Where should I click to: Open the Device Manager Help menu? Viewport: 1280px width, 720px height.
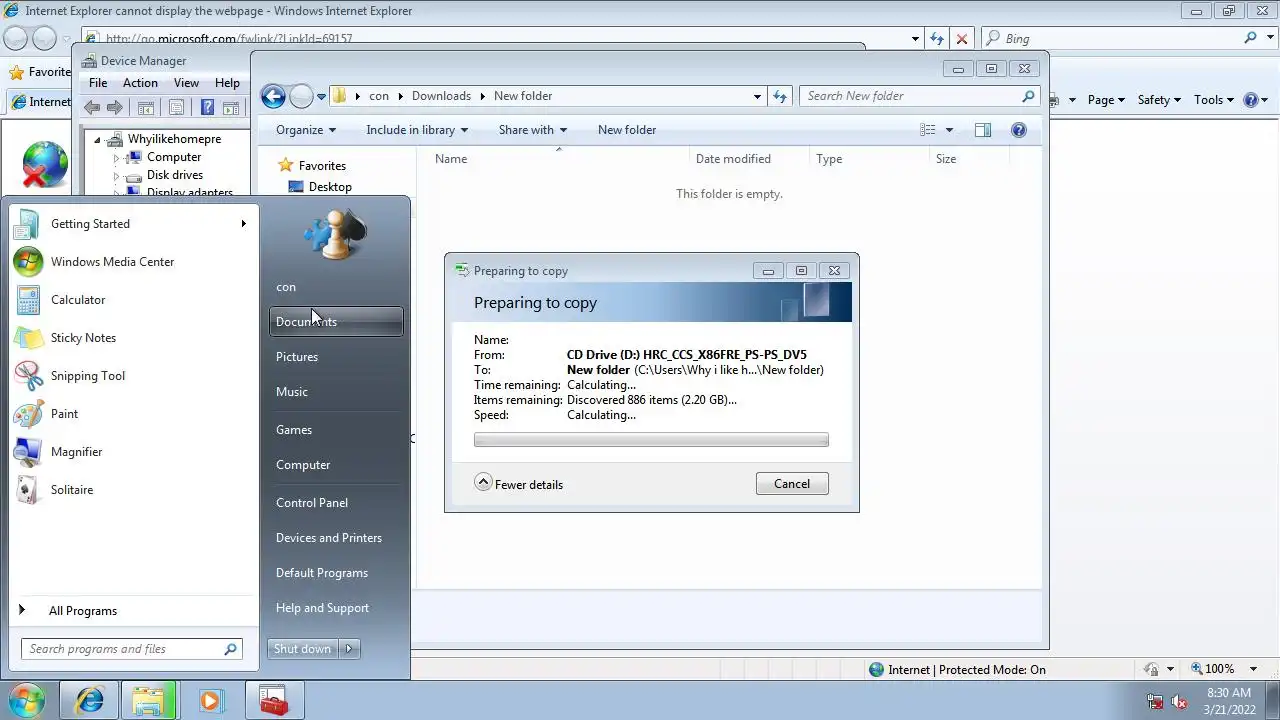(227, 83)
